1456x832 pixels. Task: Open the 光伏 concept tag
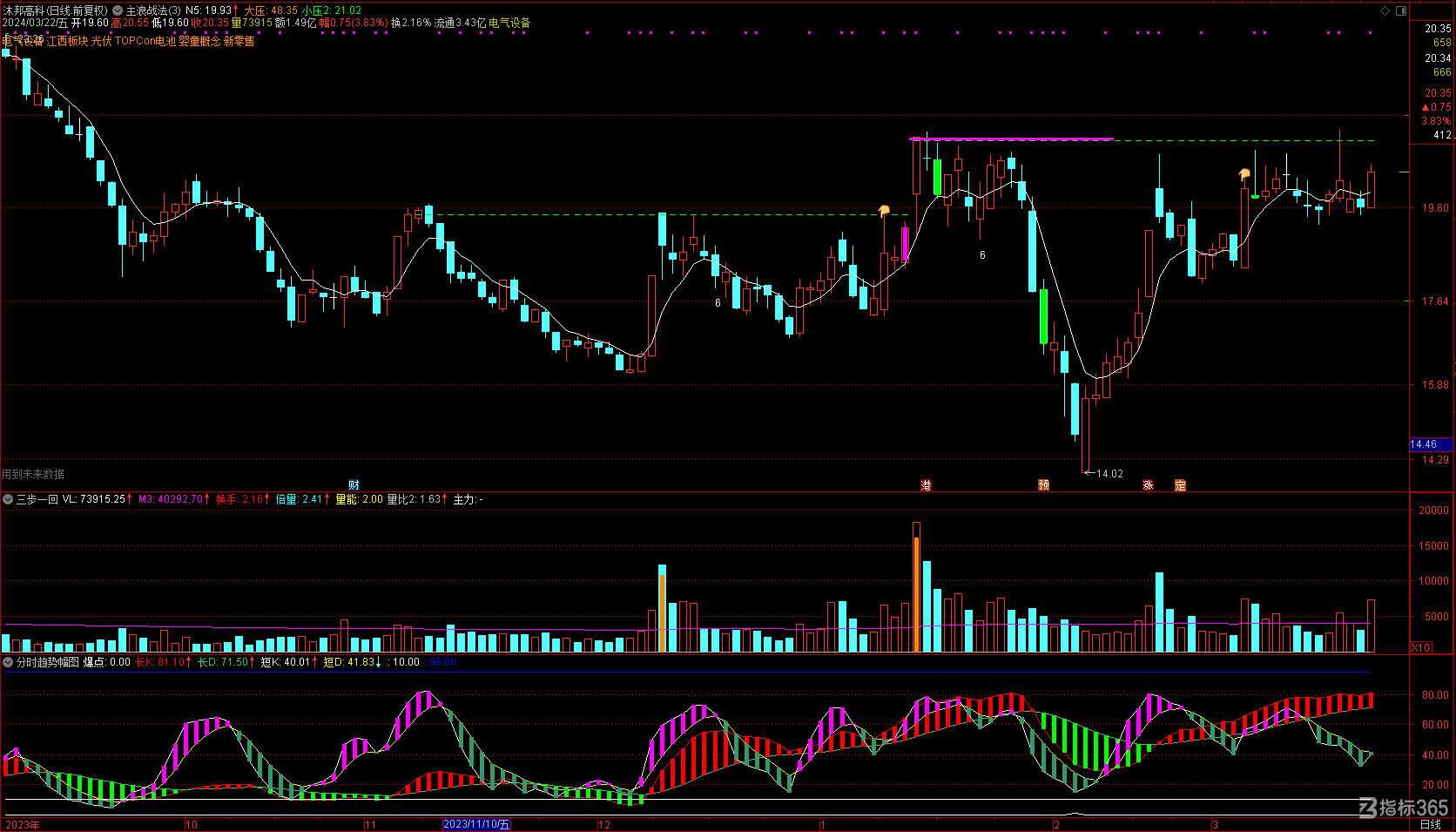click(102, 41)
